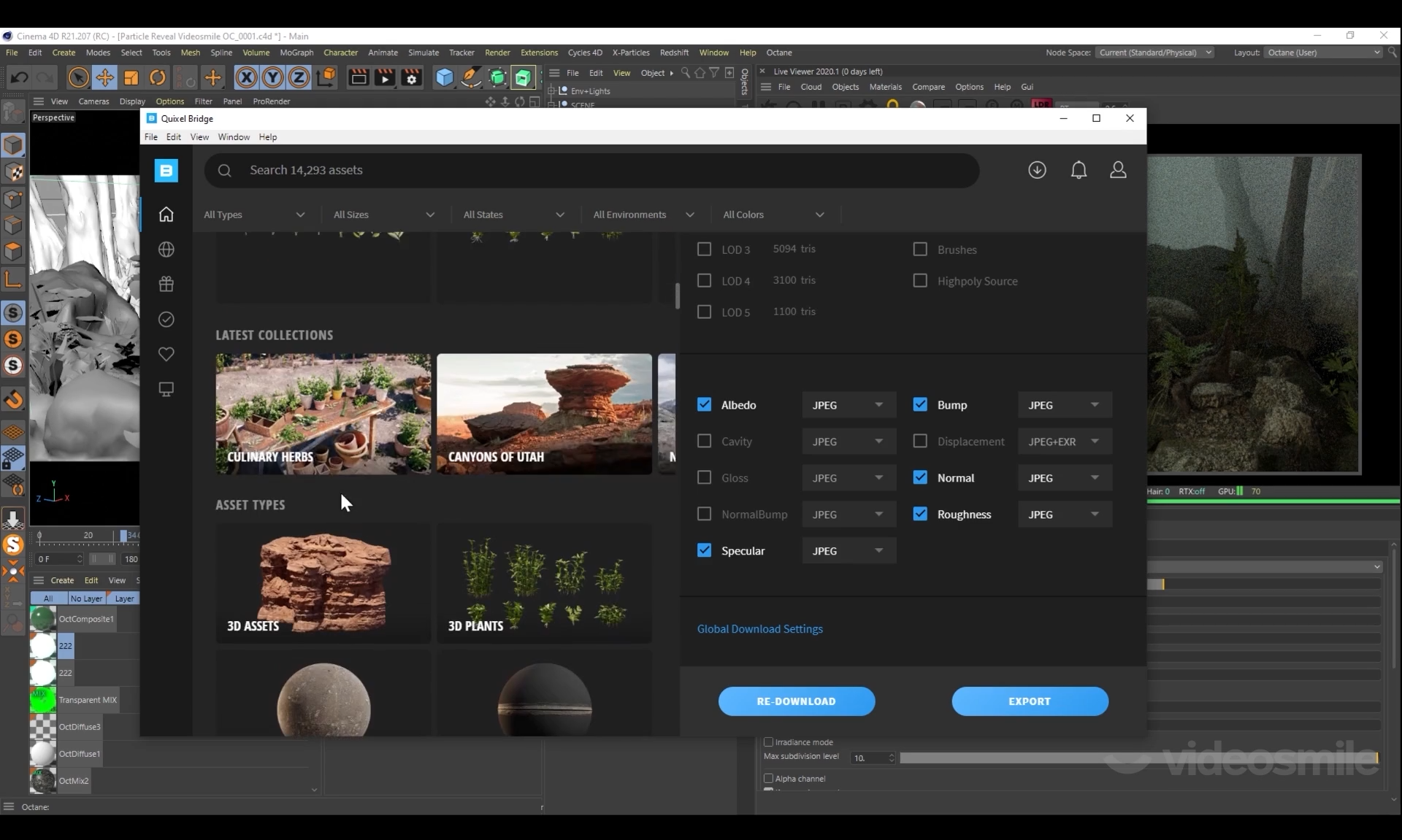The width and height of the screenshot is (1402, 840).
Task: Open the favorites heart icon
Action: [166, 354]
